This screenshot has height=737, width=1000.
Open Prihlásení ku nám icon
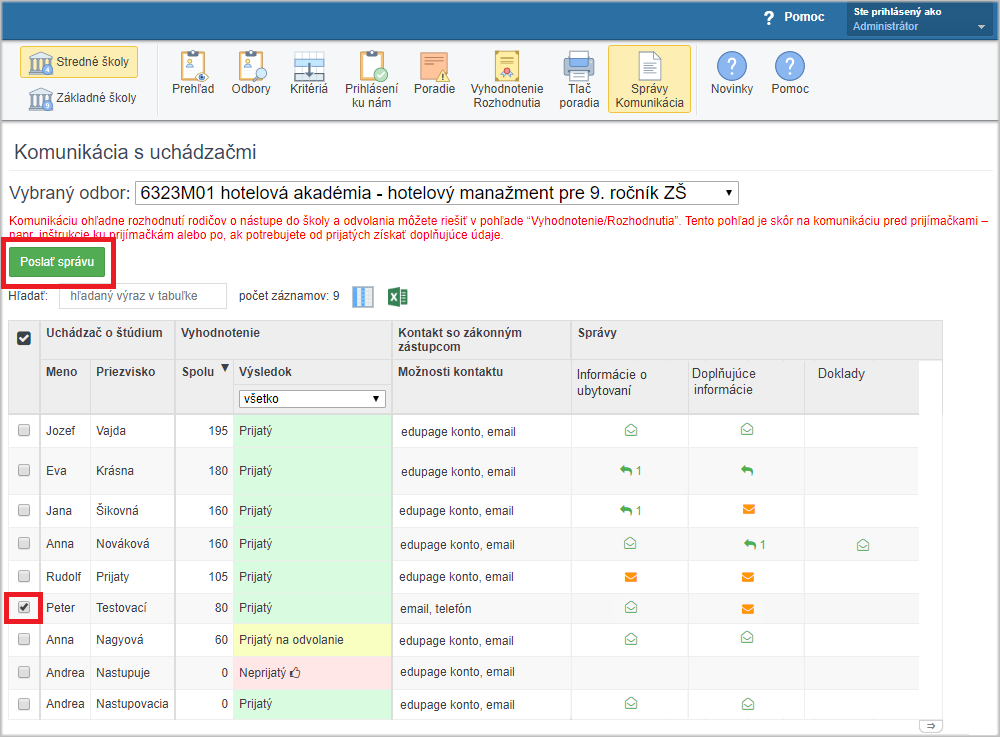click(371, 80)
